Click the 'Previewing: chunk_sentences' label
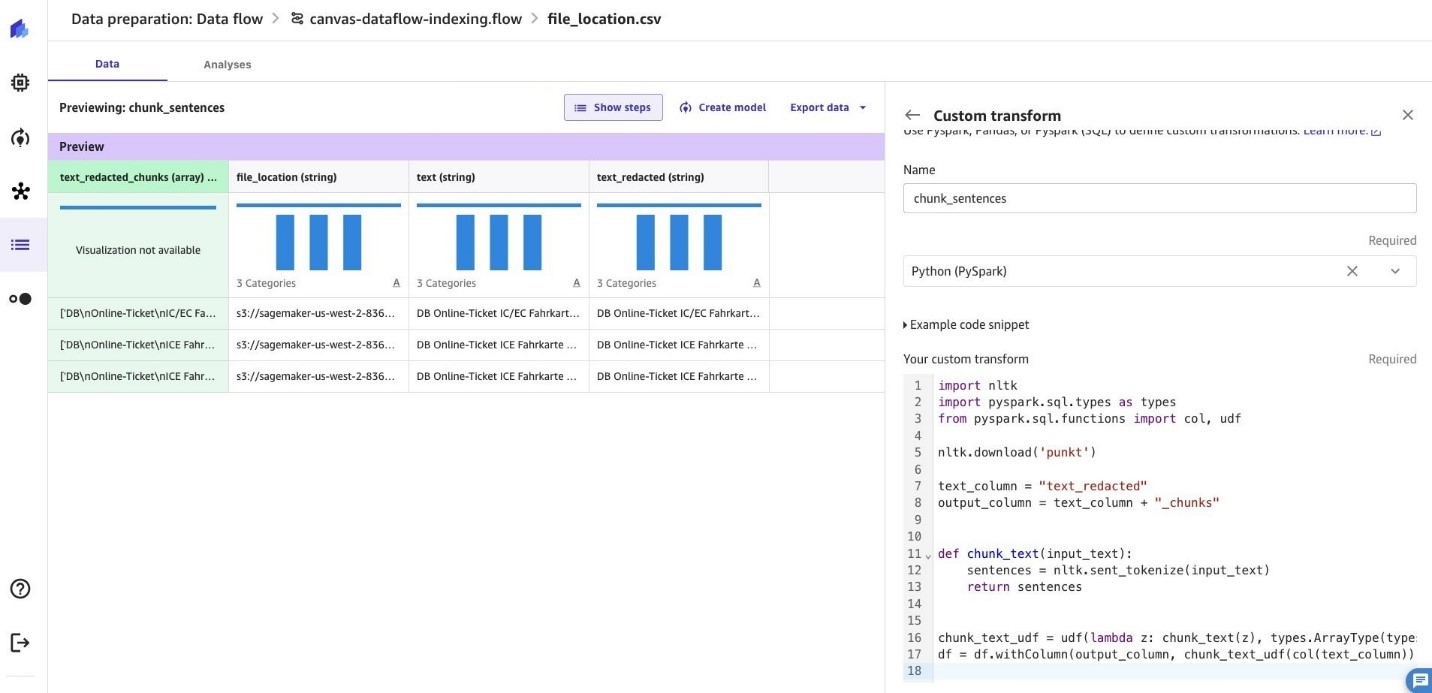 [x=142, y=107]
